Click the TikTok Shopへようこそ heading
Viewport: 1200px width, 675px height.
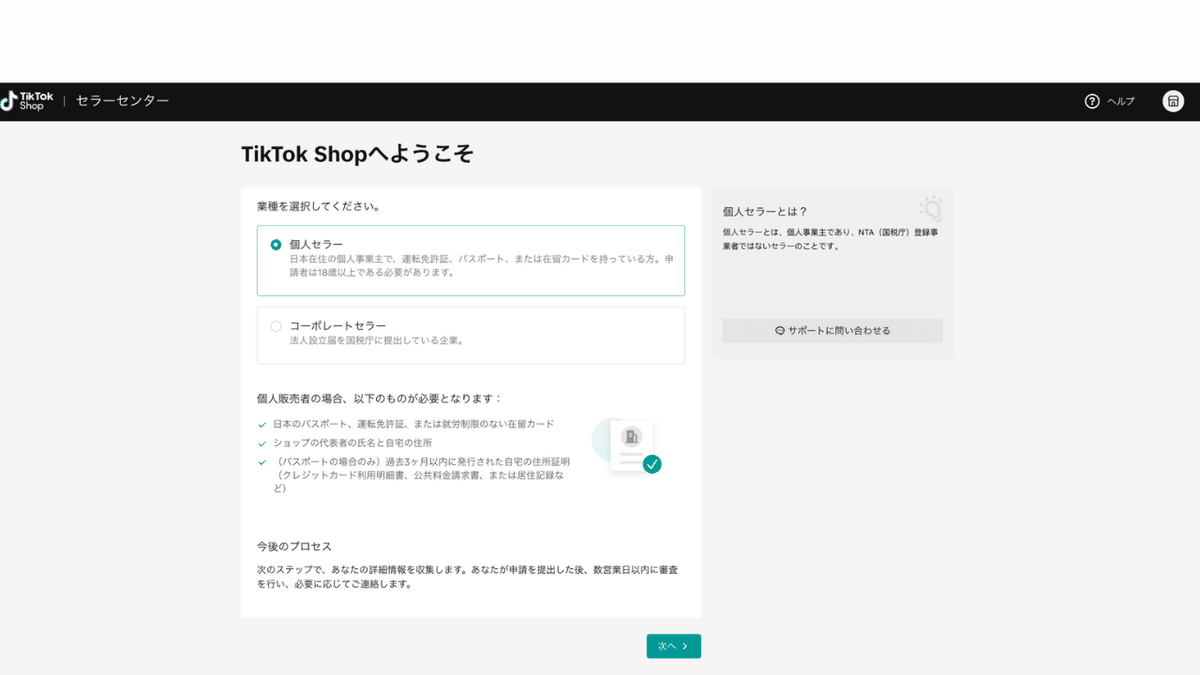357,154
